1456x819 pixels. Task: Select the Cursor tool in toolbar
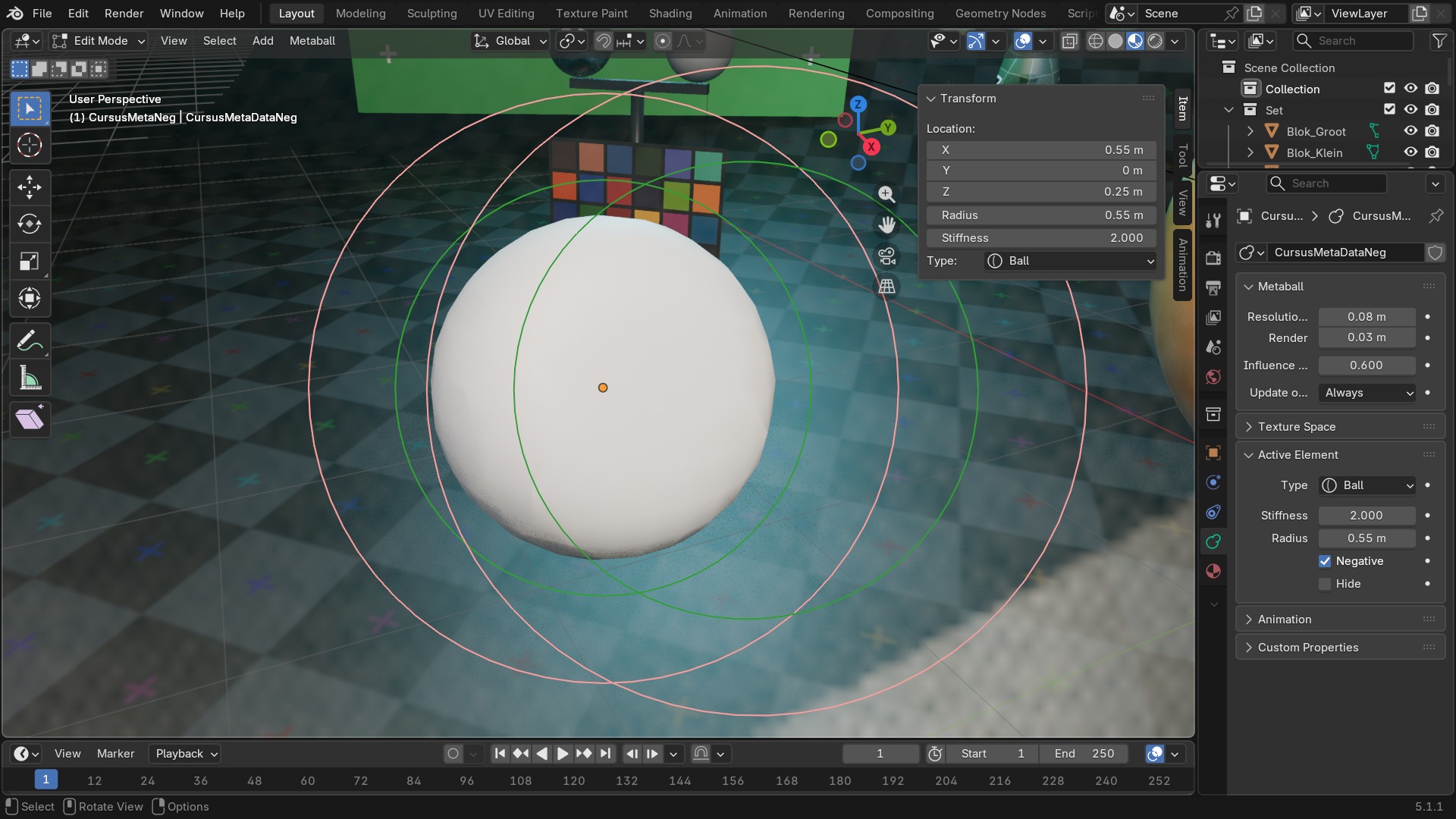[30, 145]
